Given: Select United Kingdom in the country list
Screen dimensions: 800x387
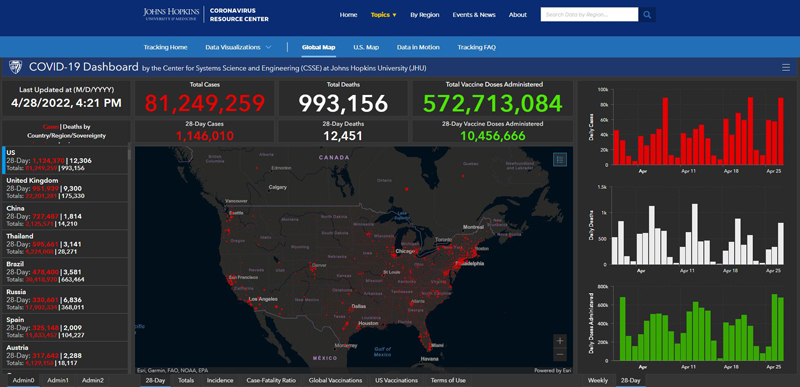Looking at the screenshot, I should pyautogui.click(x=65, y=188).
